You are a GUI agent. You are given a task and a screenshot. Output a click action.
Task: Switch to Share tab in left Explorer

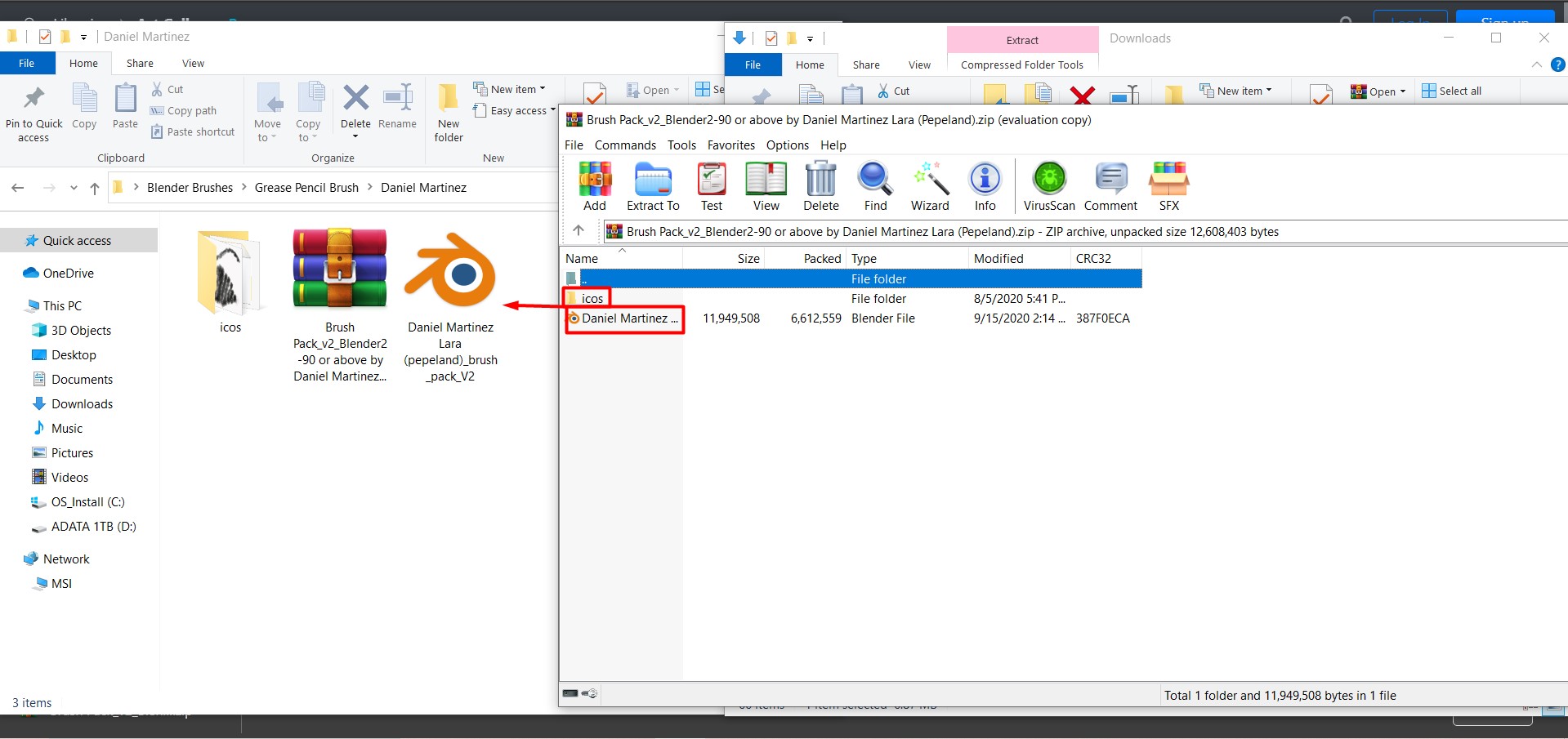point(140,63)
